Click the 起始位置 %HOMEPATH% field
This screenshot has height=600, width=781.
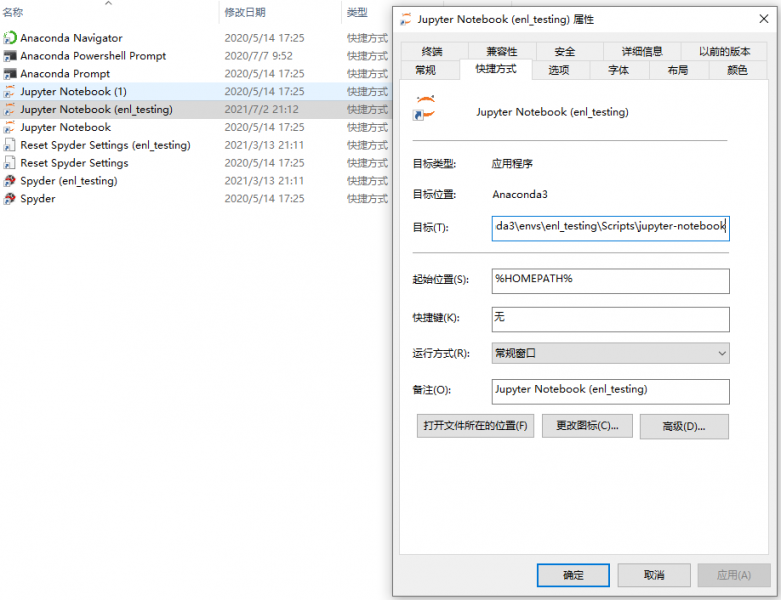(610, 280)
